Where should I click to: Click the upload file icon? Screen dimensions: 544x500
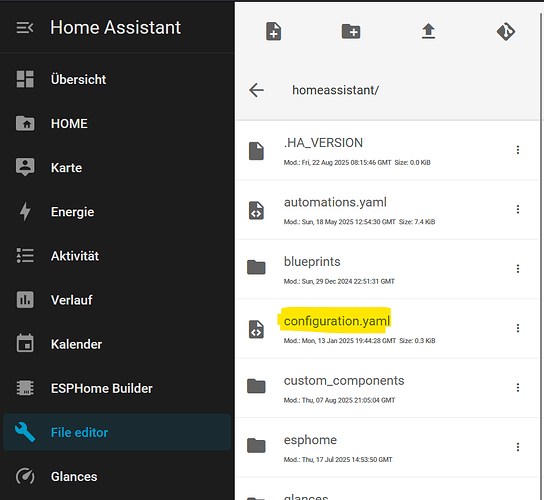428,31
